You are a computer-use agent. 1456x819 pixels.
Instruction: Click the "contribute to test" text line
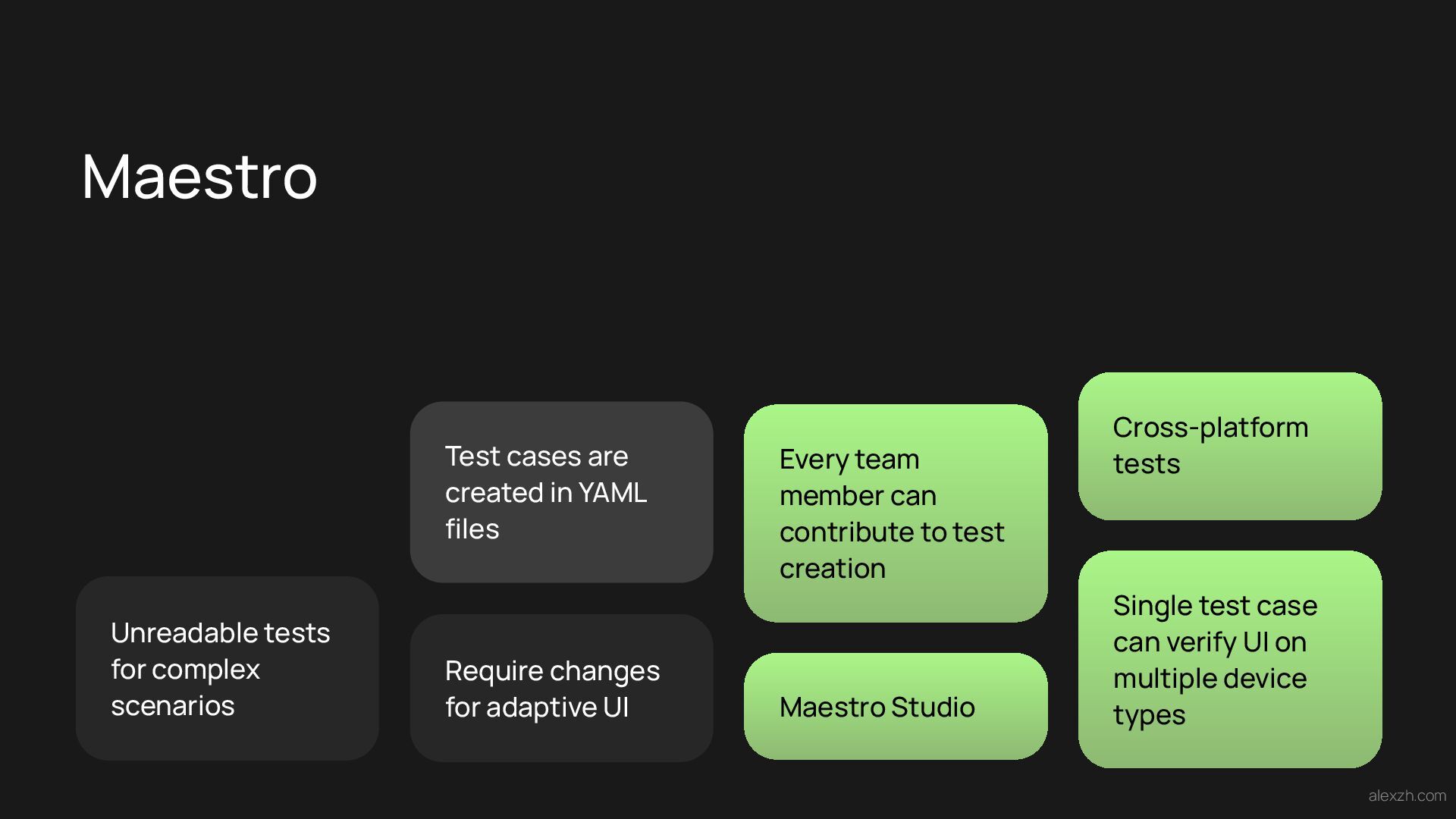pyautogui.click(x=892, y=532)
